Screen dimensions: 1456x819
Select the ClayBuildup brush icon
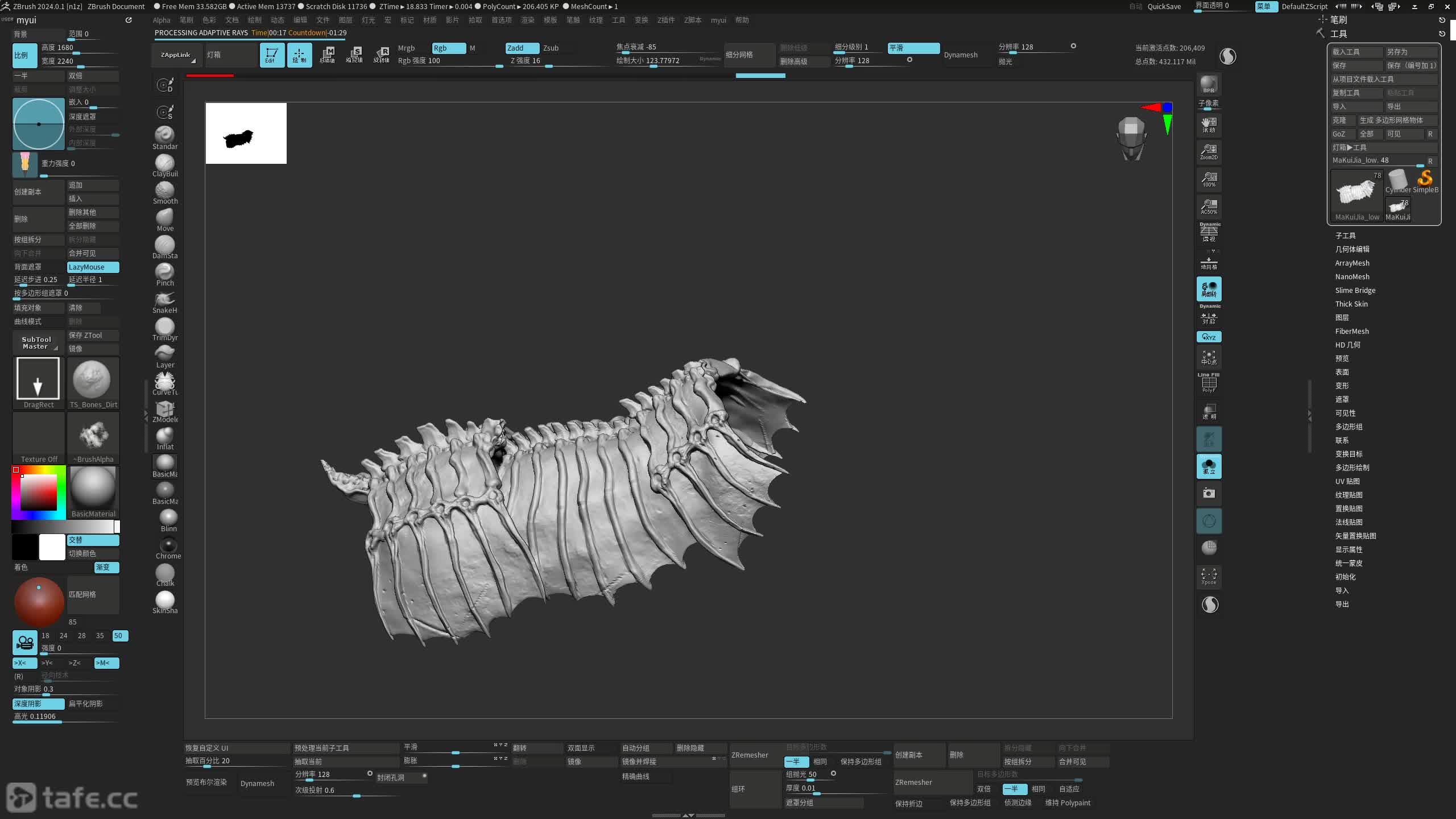[164, 164]
